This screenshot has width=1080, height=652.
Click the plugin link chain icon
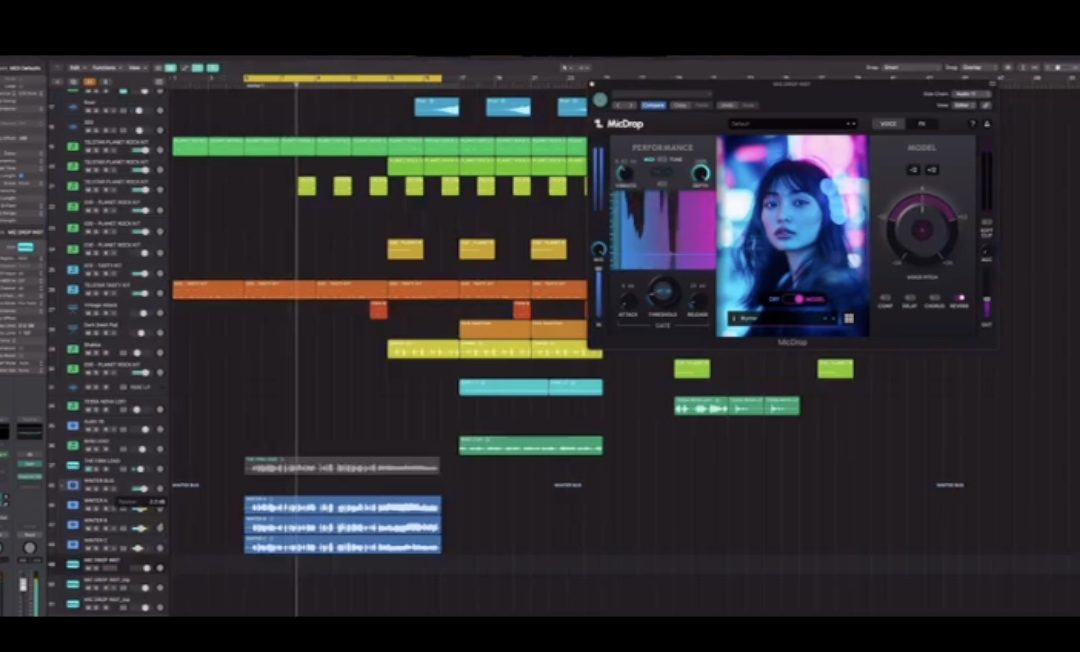tap(986, 105)
